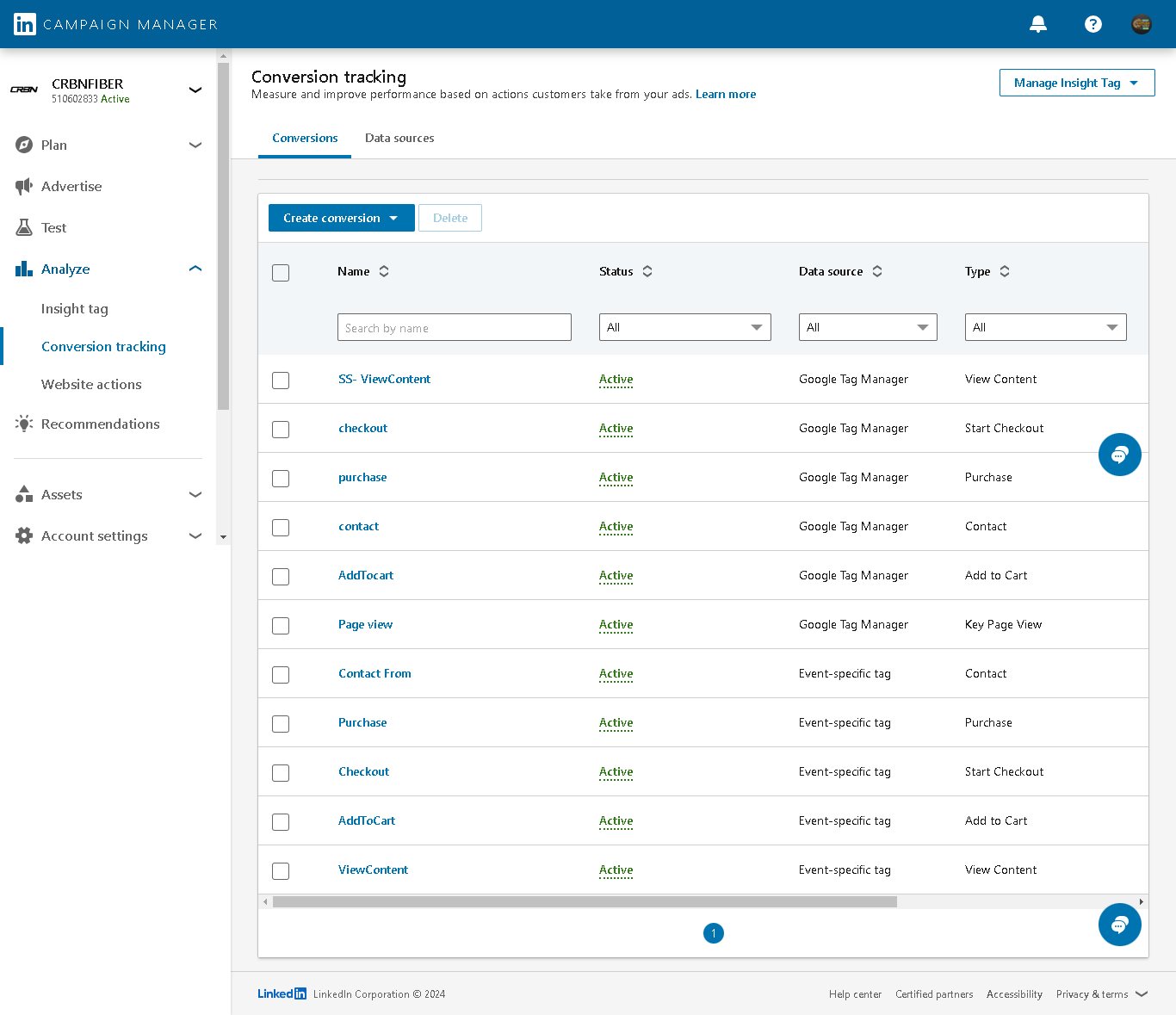Click the LinkedIn logo in header
The width and height of the screenshot is (1176, 1015).
pyautogui.click(x=25, y=24)
